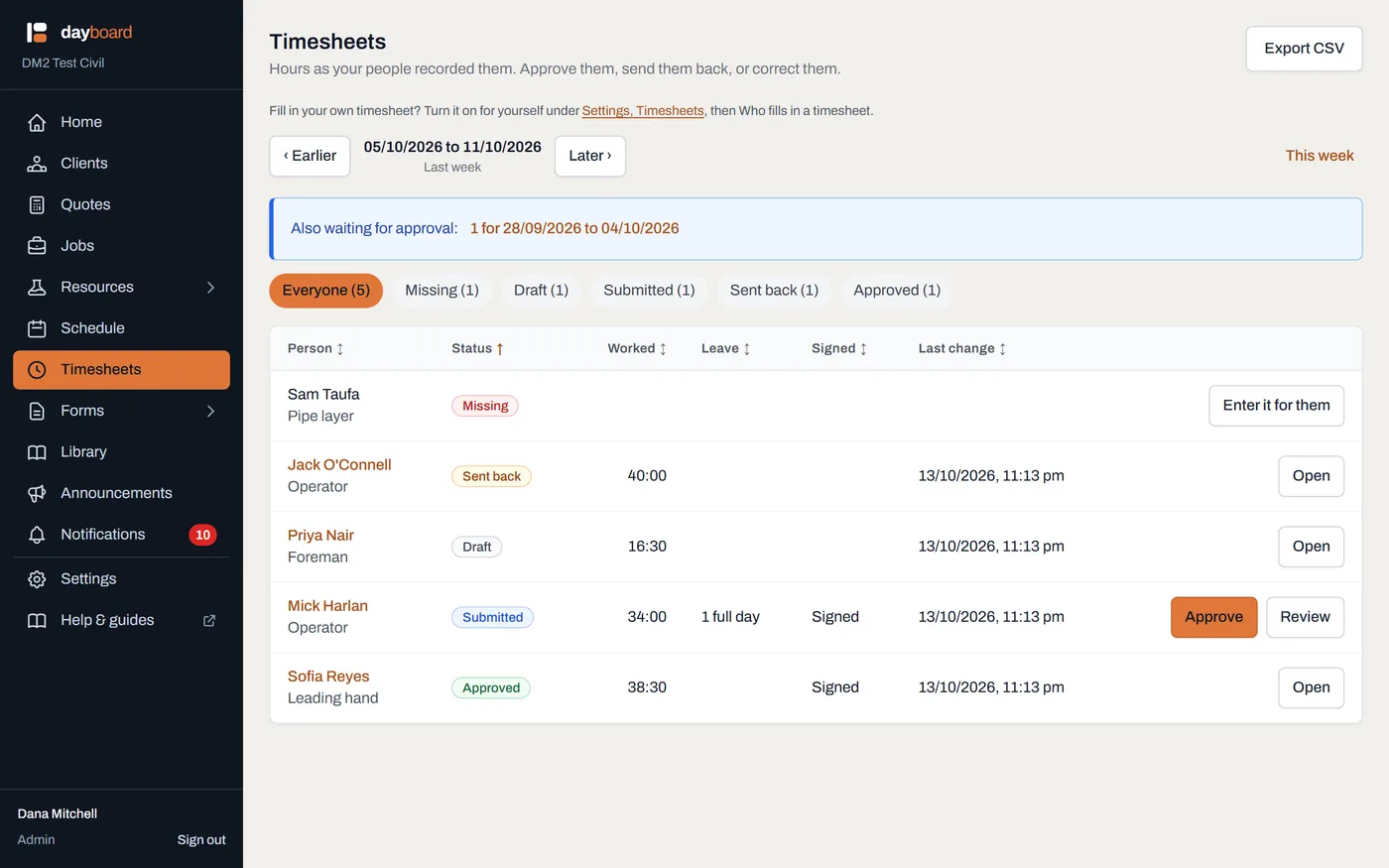Click the external link icon beside Help & guides
This screenshot has height=868, width=1389.
[x=209, y=620]
